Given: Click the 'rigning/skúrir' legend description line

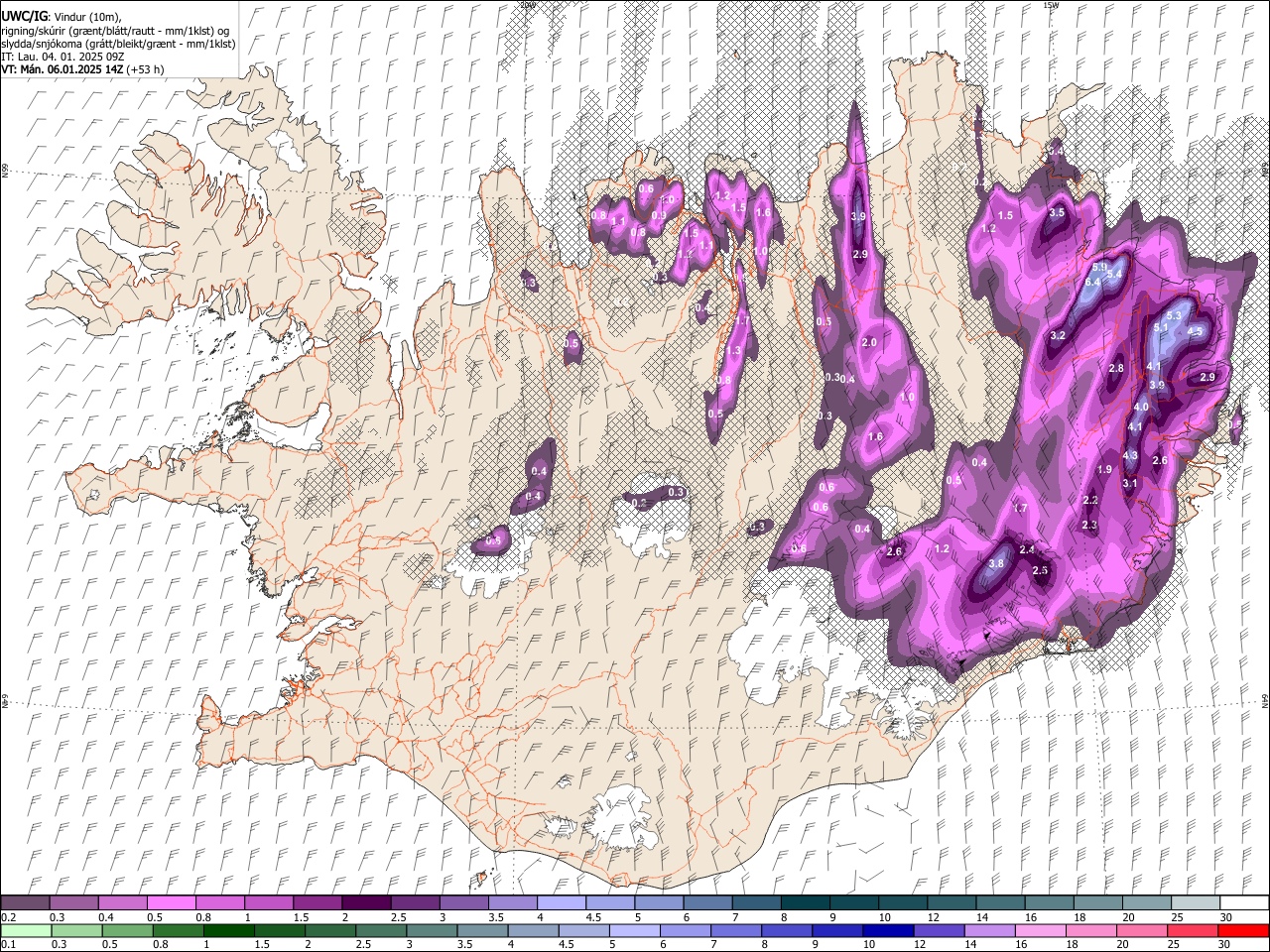Looking at the screenshot, I should coord(117,31).
